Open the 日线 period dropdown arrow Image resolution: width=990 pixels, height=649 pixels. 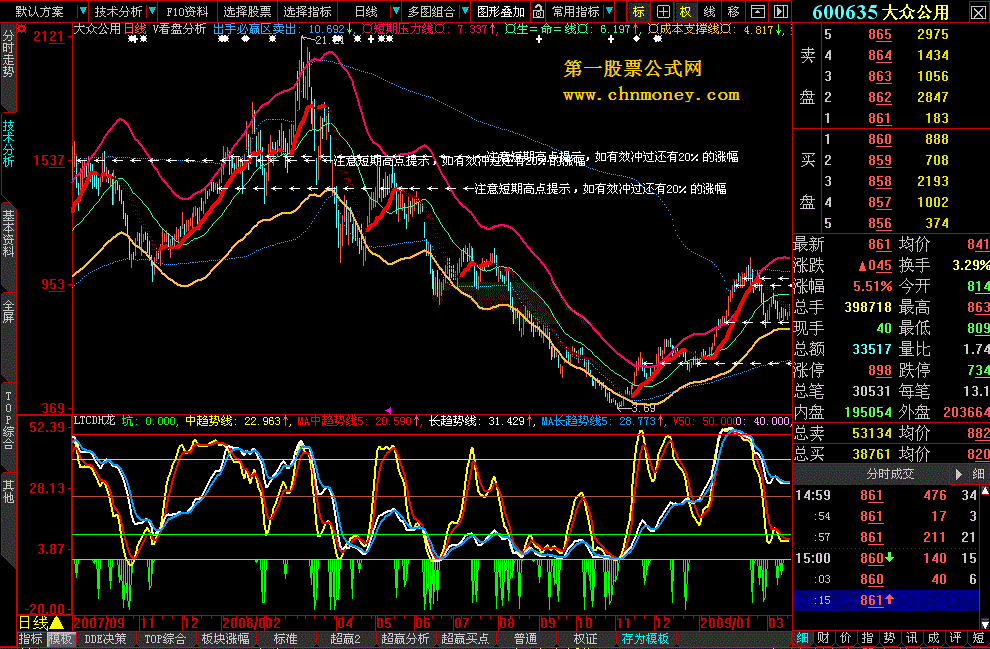tap(396, 11)
